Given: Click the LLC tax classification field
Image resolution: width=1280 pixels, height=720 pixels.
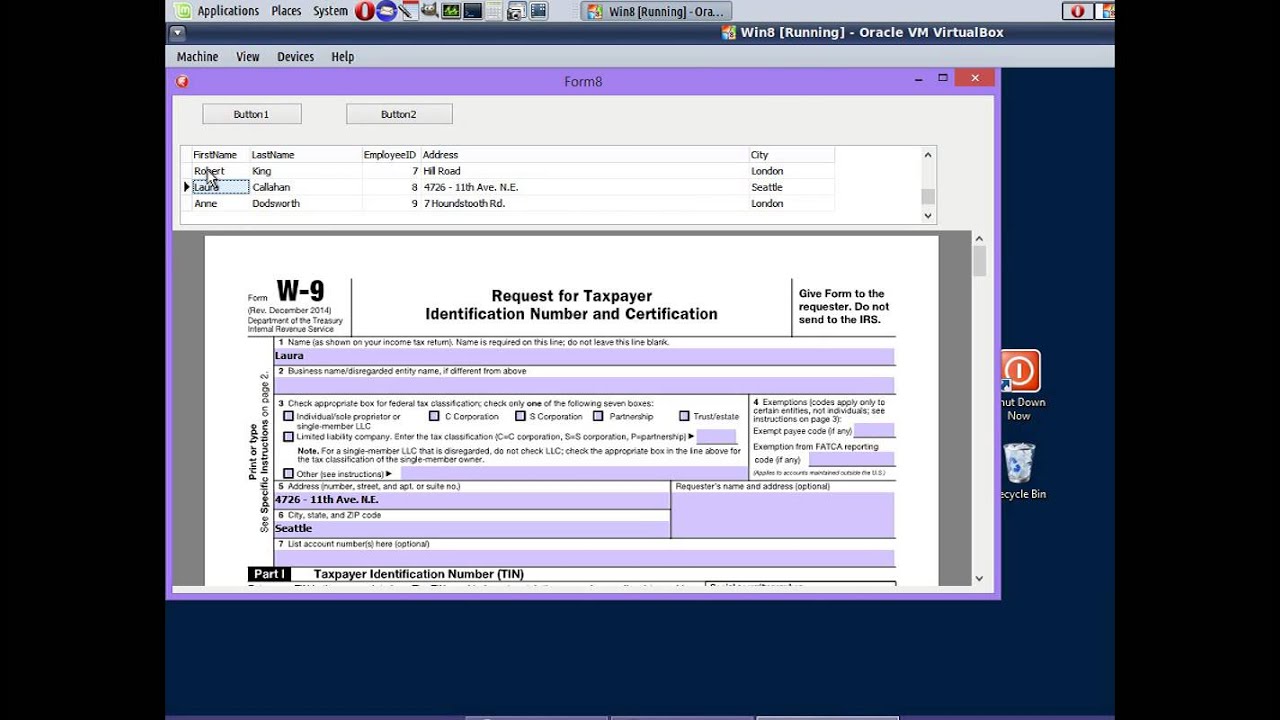Looking at the screenshot, I should [x=716, y=437].
